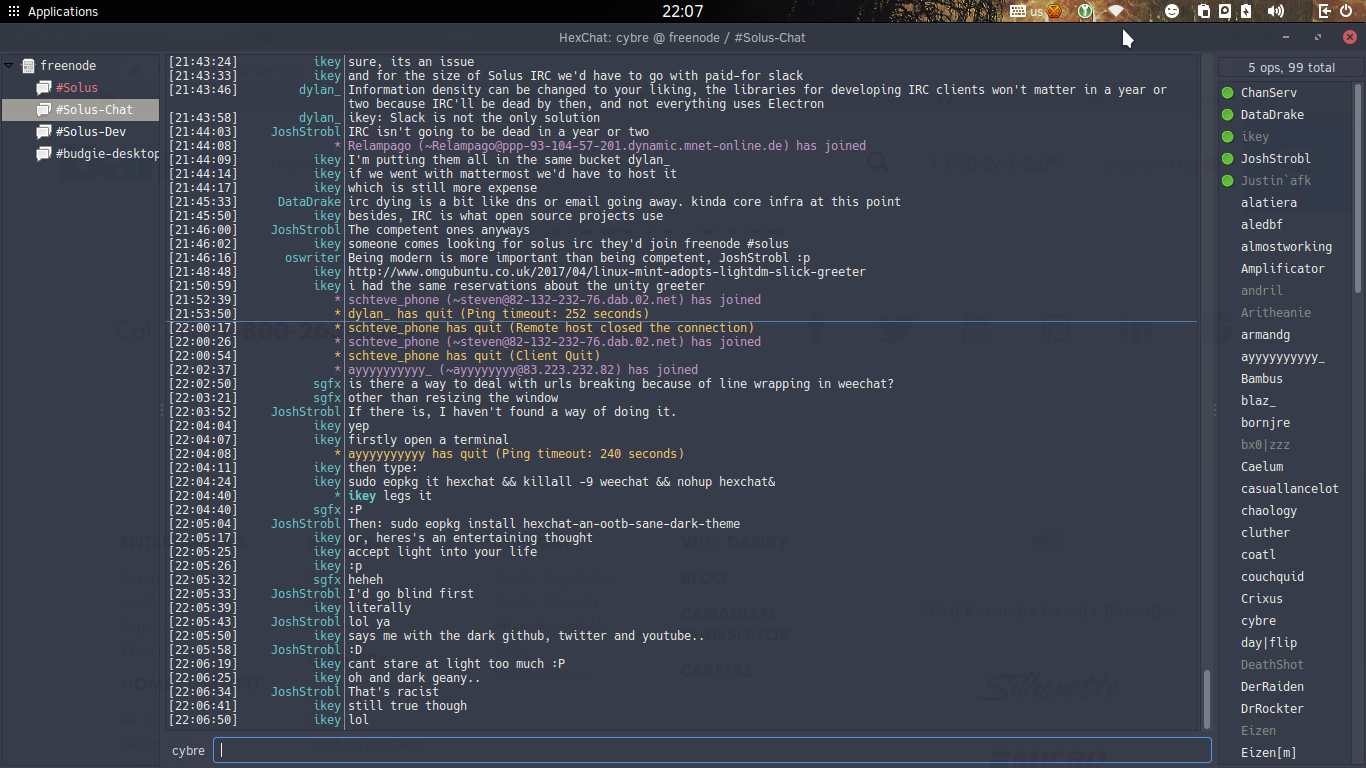Viewport: 1366px width, 768px height.
Task: Click JoshStrobl's green op status dot
Action: [1228, 159]
